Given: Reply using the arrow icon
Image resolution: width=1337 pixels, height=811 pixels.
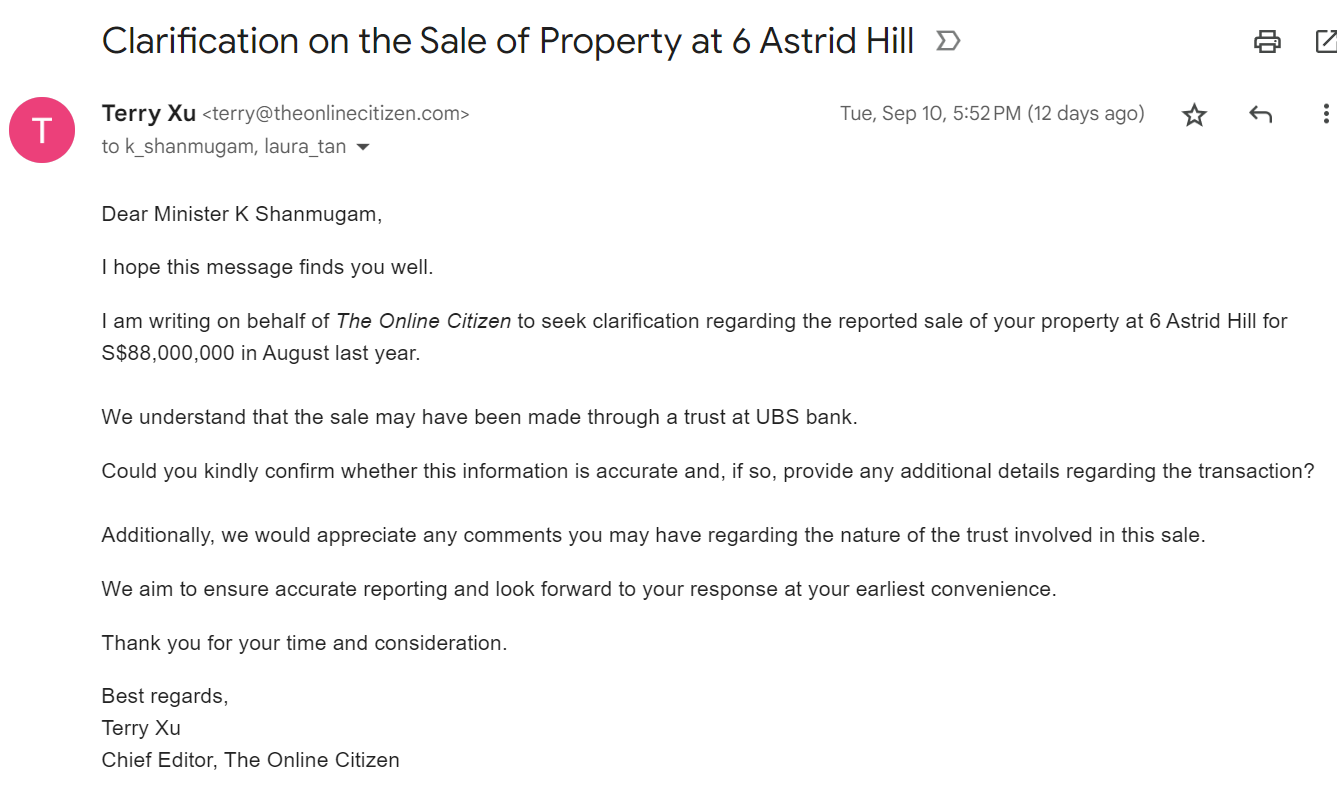Looking at the screenshot, I should pyautogui.click(x=1260, y=115).
